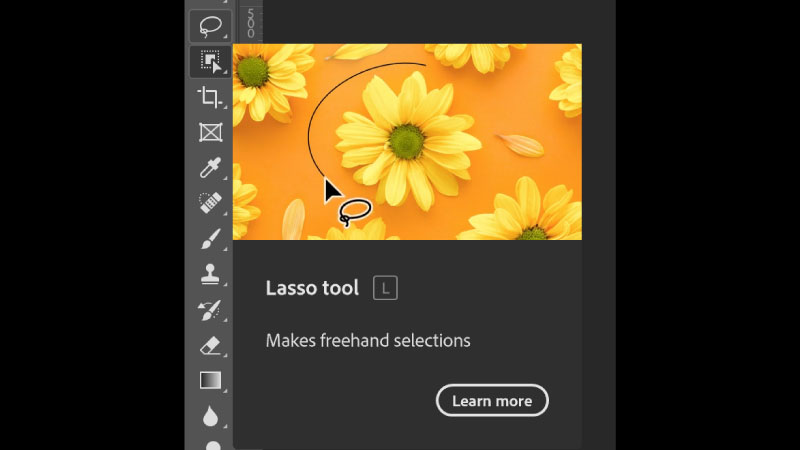
Task: Click the partially visible Dodge tool
Action: (212, 445)
